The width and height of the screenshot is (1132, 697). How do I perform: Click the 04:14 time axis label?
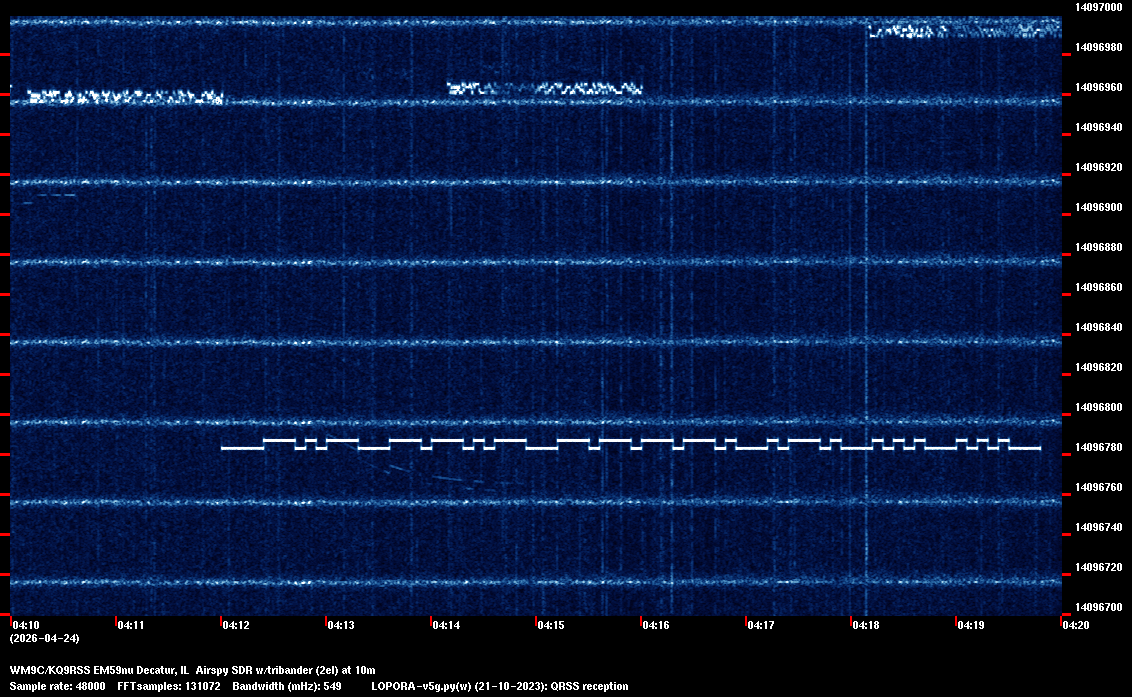447,626
